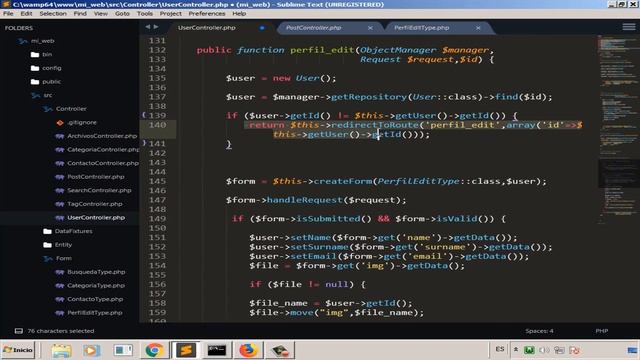The image size is (640, 360).
Task: Click the UserController.php PHP file icon
Action: [60, 218]
